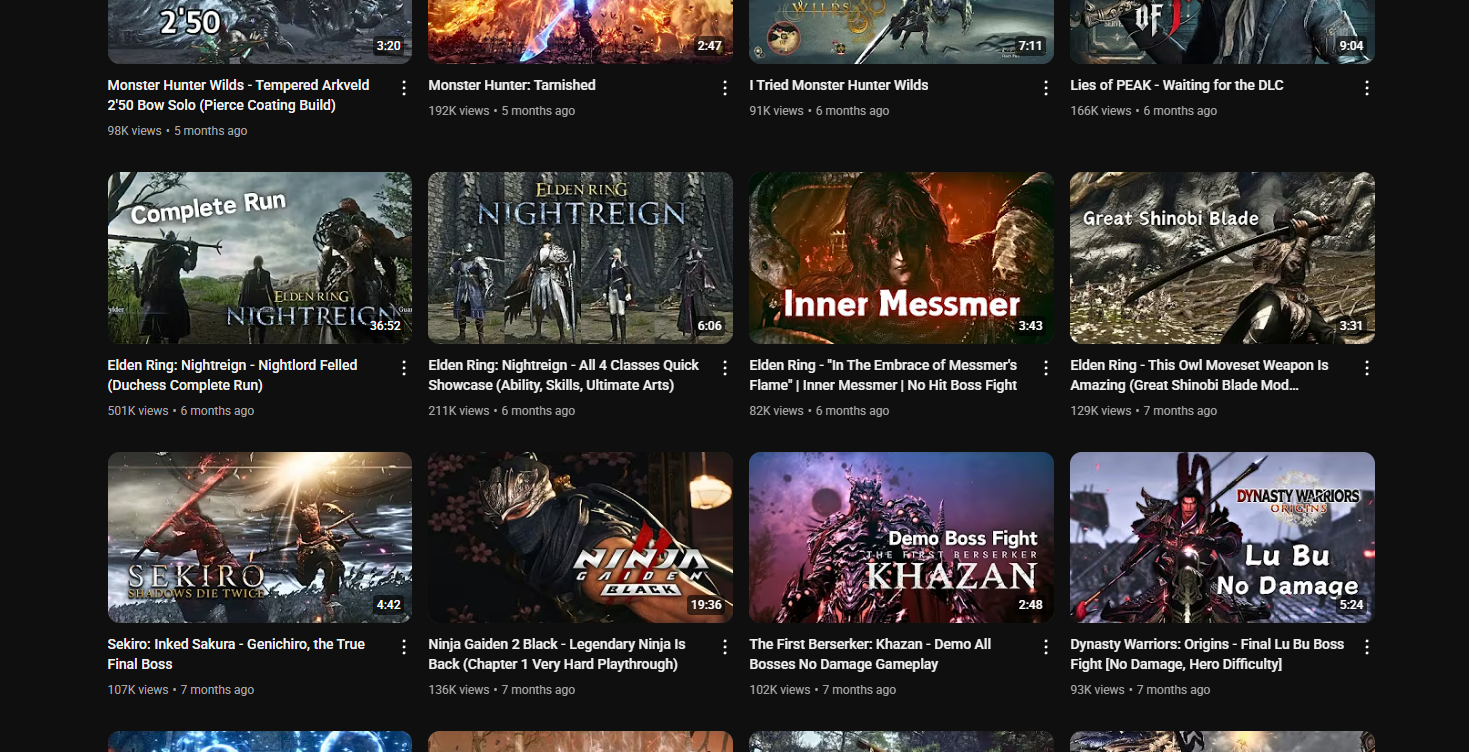The height and width of the screenshot is (752, 1469).
Task: Click '93K views • 7 months ago' text
Action: pyautogui.click(x=1140, y=690)
